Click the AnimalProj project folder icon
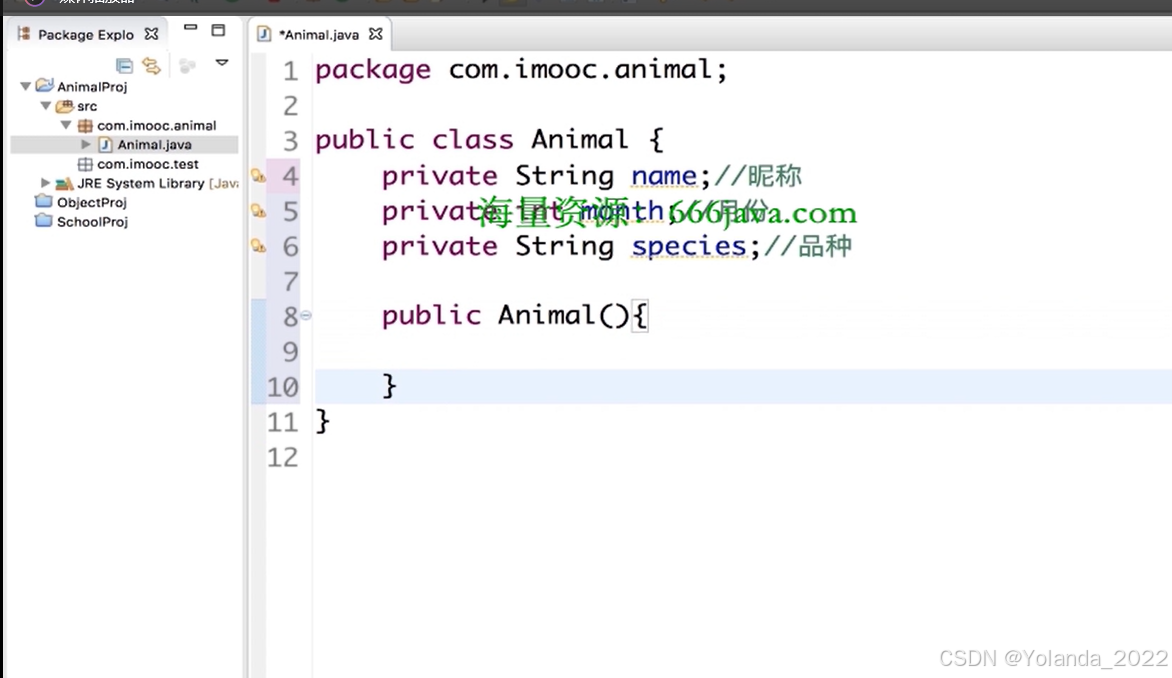 45,85
